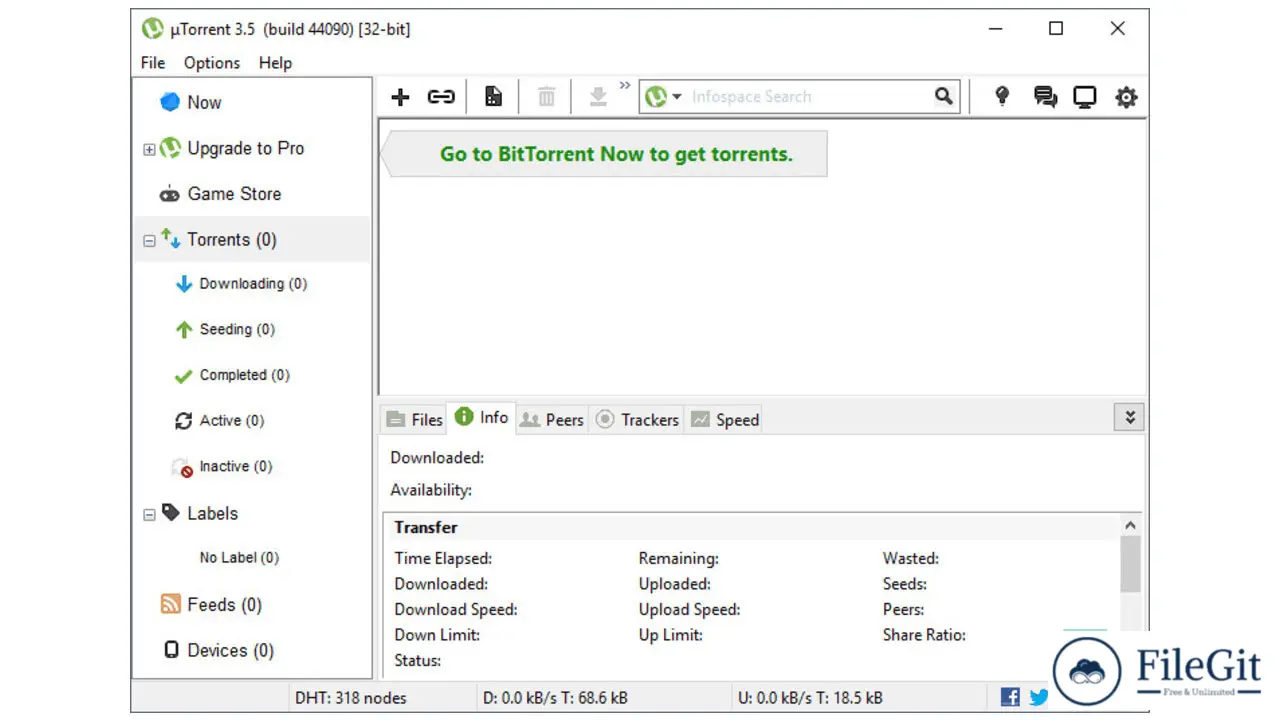1280x720 pixels.
Task: Open the Help menu
Action: tap(275, 62)
